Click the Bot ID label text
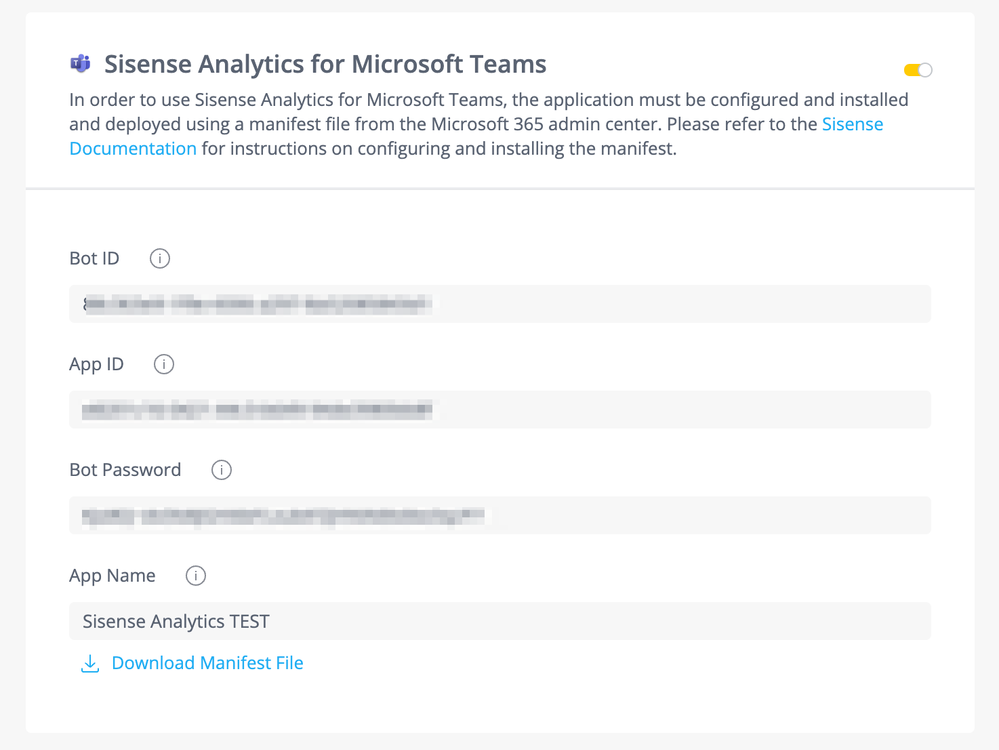The width and height of the screenshot is (999, 750). pyautogui.click(x=94, y=258)
